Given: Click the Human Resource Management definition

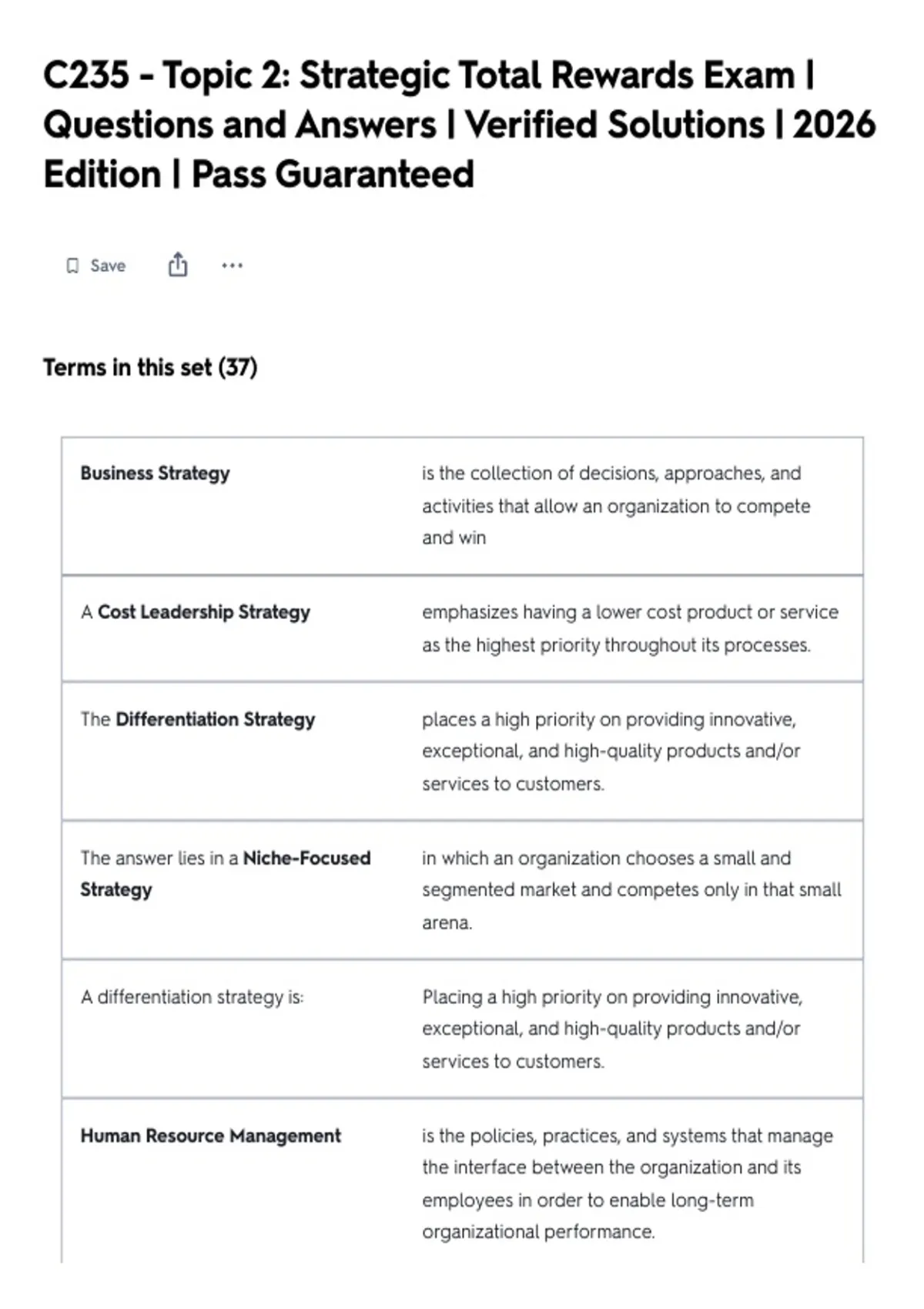Looking at the screenshot, I should coord(628,1183).
